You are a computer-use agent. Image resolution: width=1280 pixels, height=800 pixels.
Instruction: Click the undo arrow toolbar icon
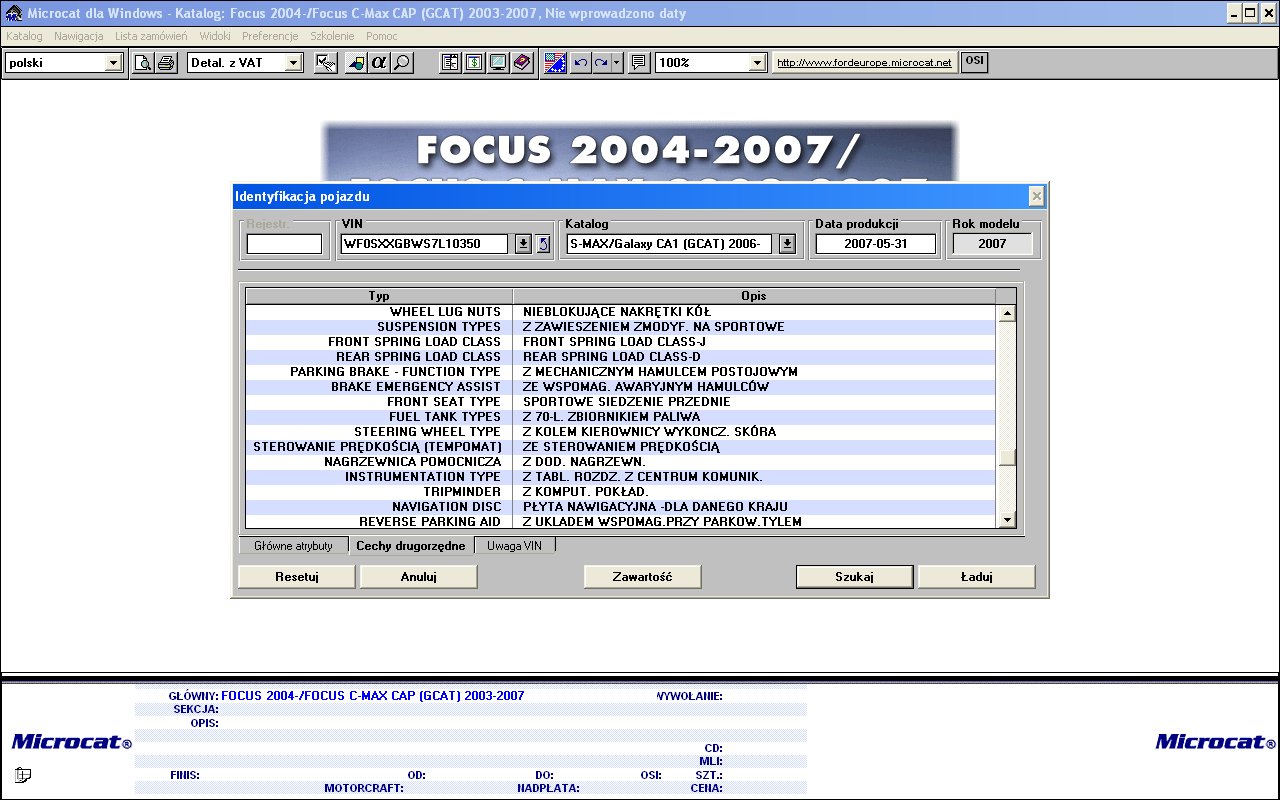(579, 62)
